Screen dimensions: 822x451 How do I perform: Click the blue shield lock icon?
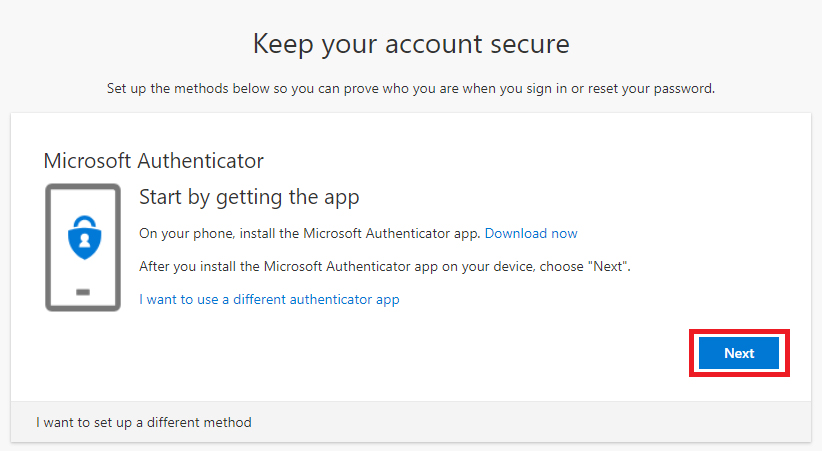[x=84, y=238]
